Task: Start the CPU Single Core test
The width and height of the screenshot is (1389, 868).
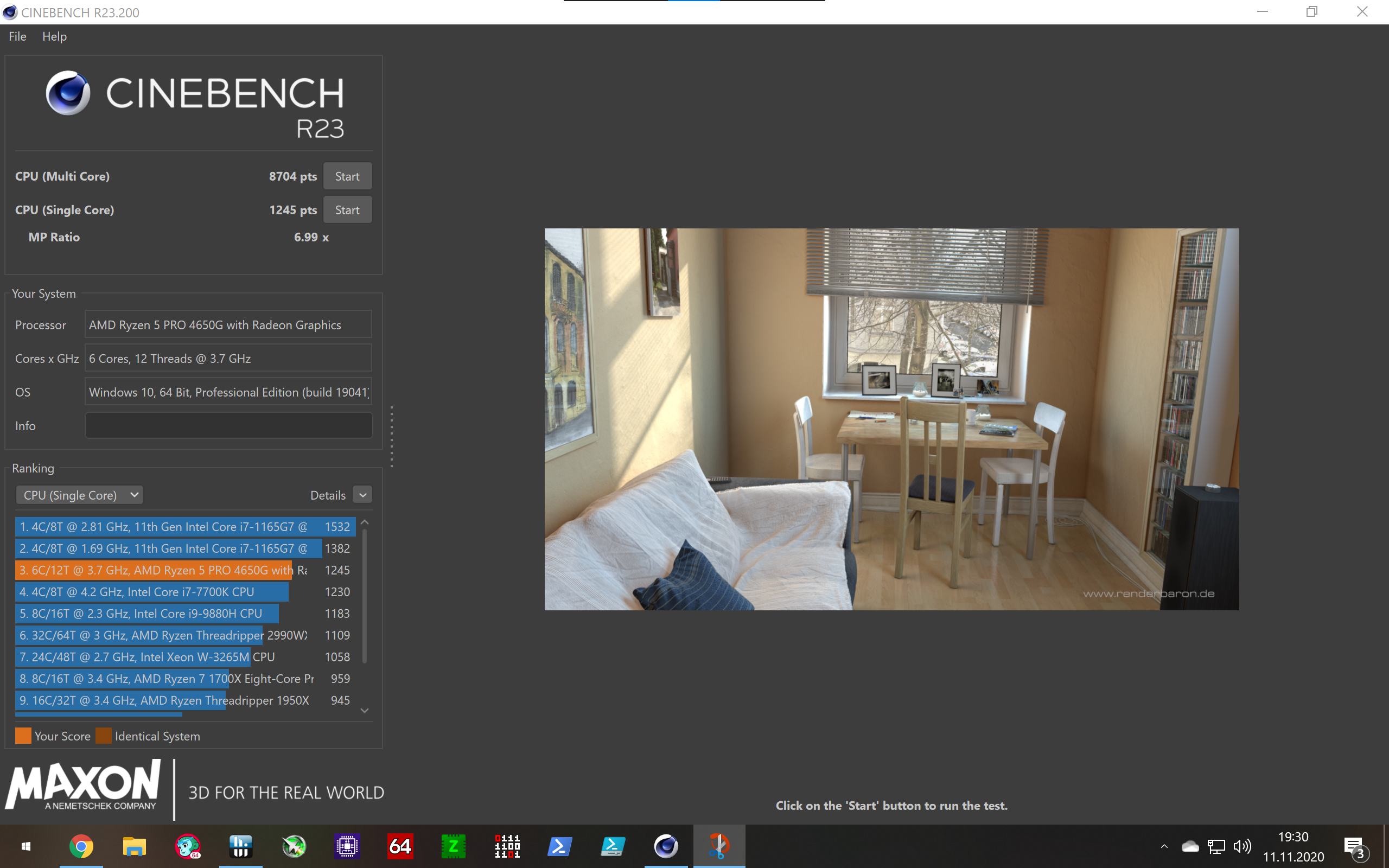Action: (x=347, y=210)
